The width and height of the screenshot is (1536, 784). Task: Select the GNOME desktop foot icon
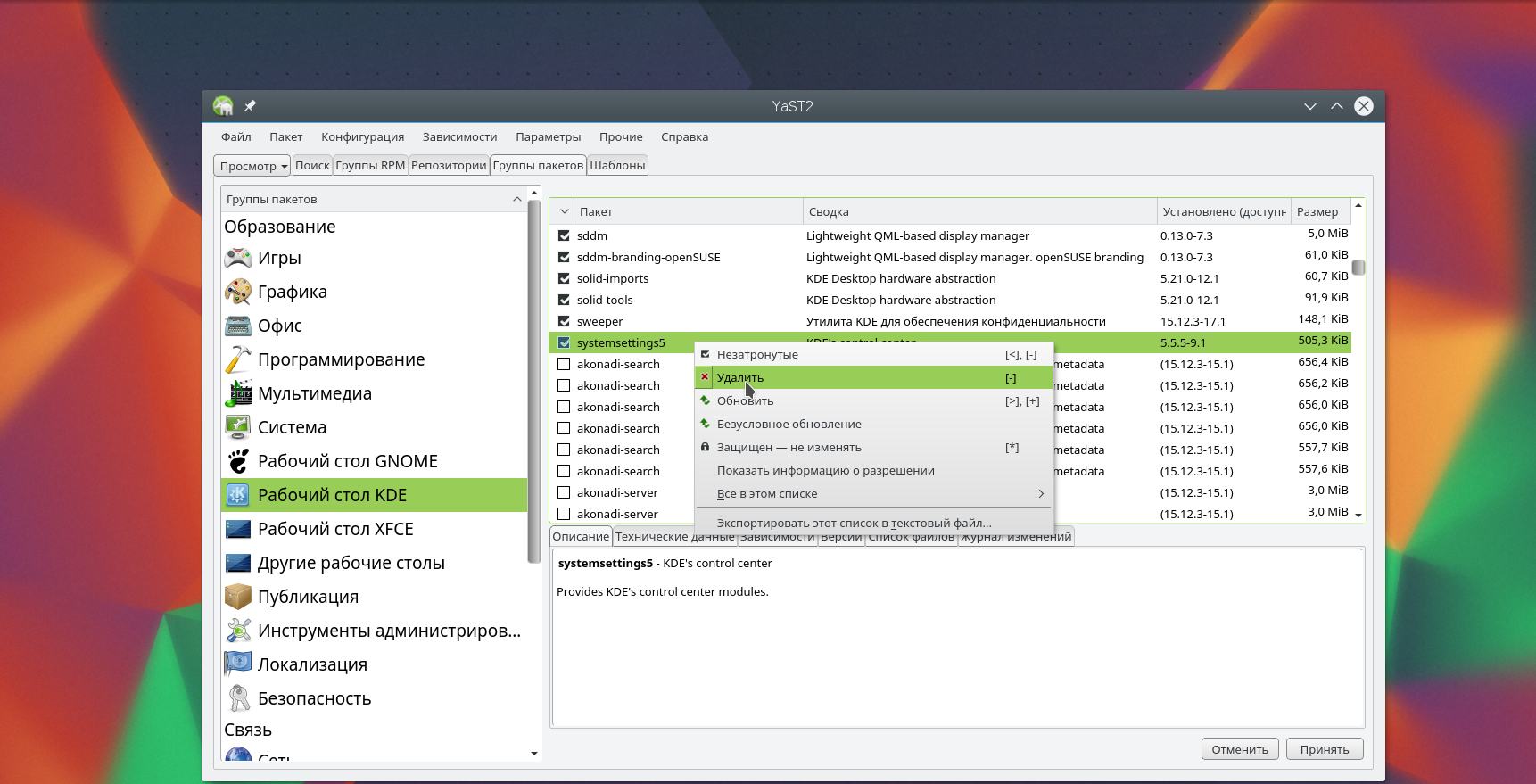(x=238, y=461)
